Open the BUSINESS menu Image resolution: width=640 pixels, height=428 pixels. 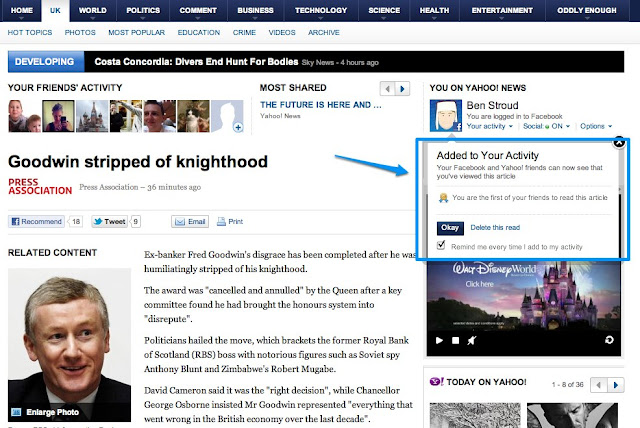(256, 11)
